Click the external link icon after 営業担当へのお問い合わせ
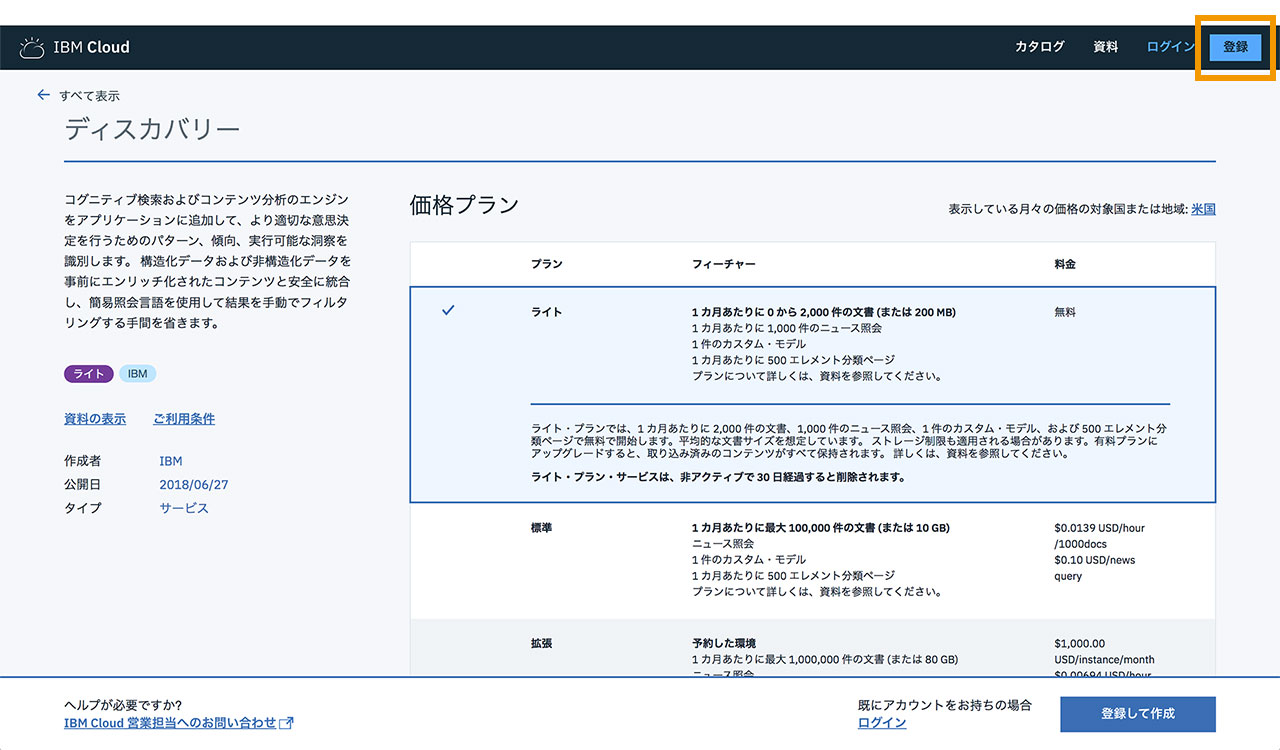The height and width of the screenshot is (750, 1280). [x=287, y=723]
